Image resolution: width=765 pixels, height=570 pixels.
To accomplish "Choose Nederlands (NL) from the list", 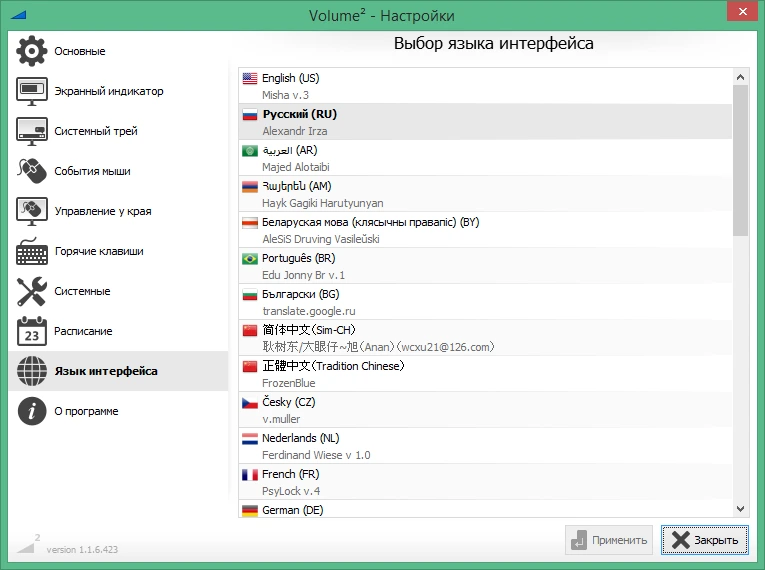I will (485, 446).
